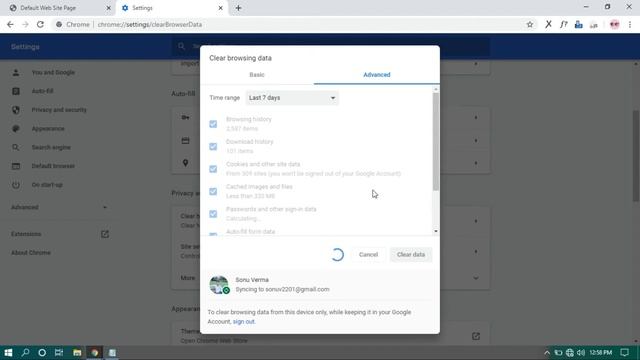Open volume control in system tray
The height and width of the screenshot is (360, 640).
(581, 353)
